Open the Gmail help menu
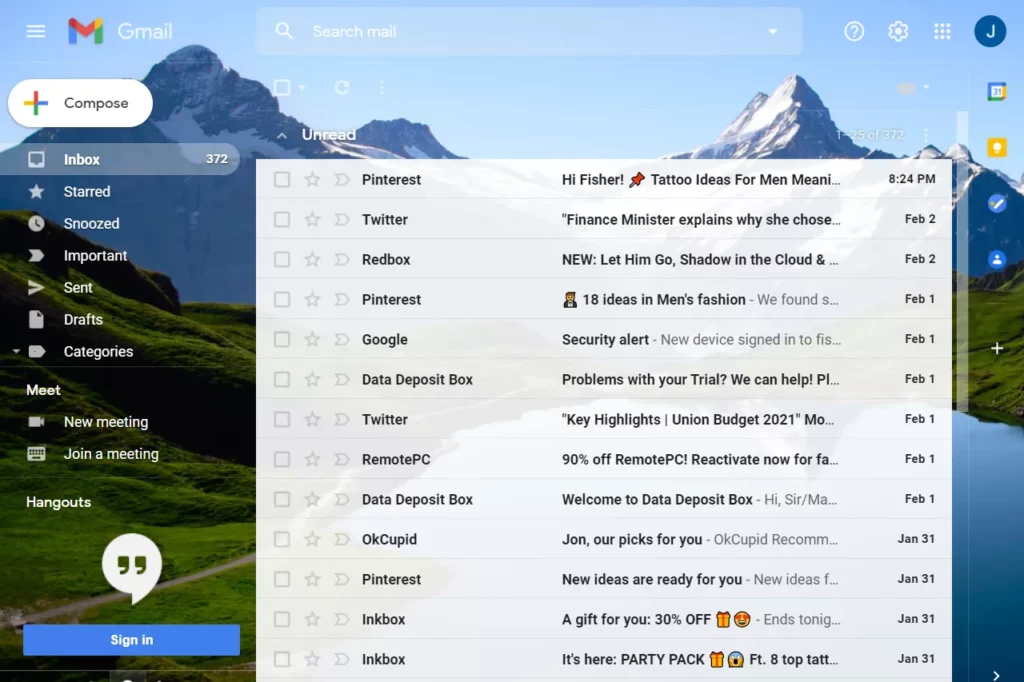Screen dimensions: 1024x682 853,31
